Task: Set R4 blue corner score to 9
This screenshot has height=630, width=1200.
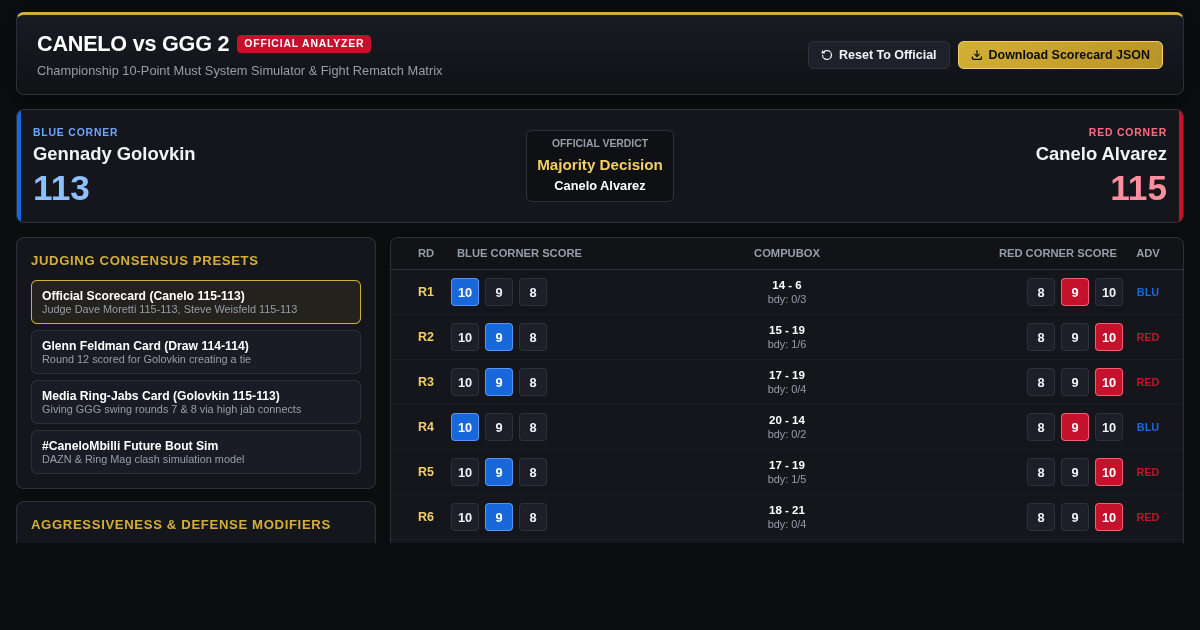Action: (x=499, y=427)
